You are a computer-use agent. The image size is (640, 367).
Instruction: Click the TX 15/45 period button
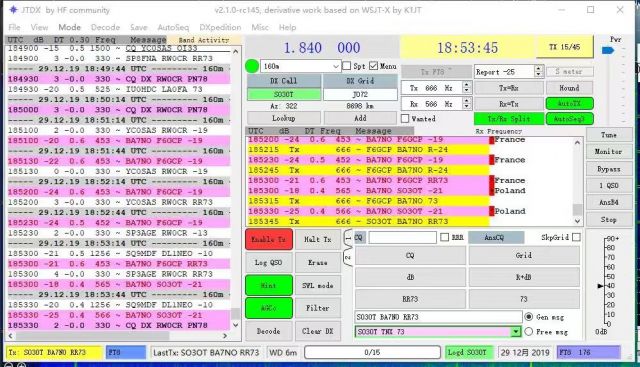[564, 47]
